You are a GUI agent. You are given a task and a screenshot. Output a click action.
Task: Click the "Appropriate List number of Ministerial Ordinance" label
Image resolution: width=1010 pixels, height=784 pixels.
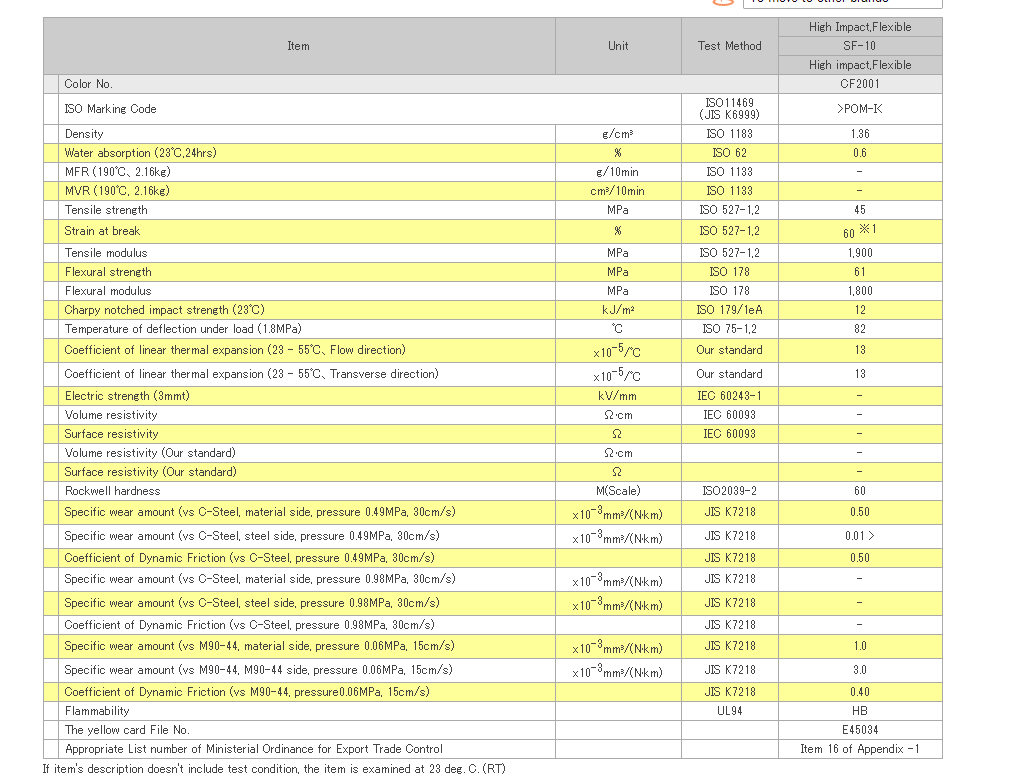(254, 749)
